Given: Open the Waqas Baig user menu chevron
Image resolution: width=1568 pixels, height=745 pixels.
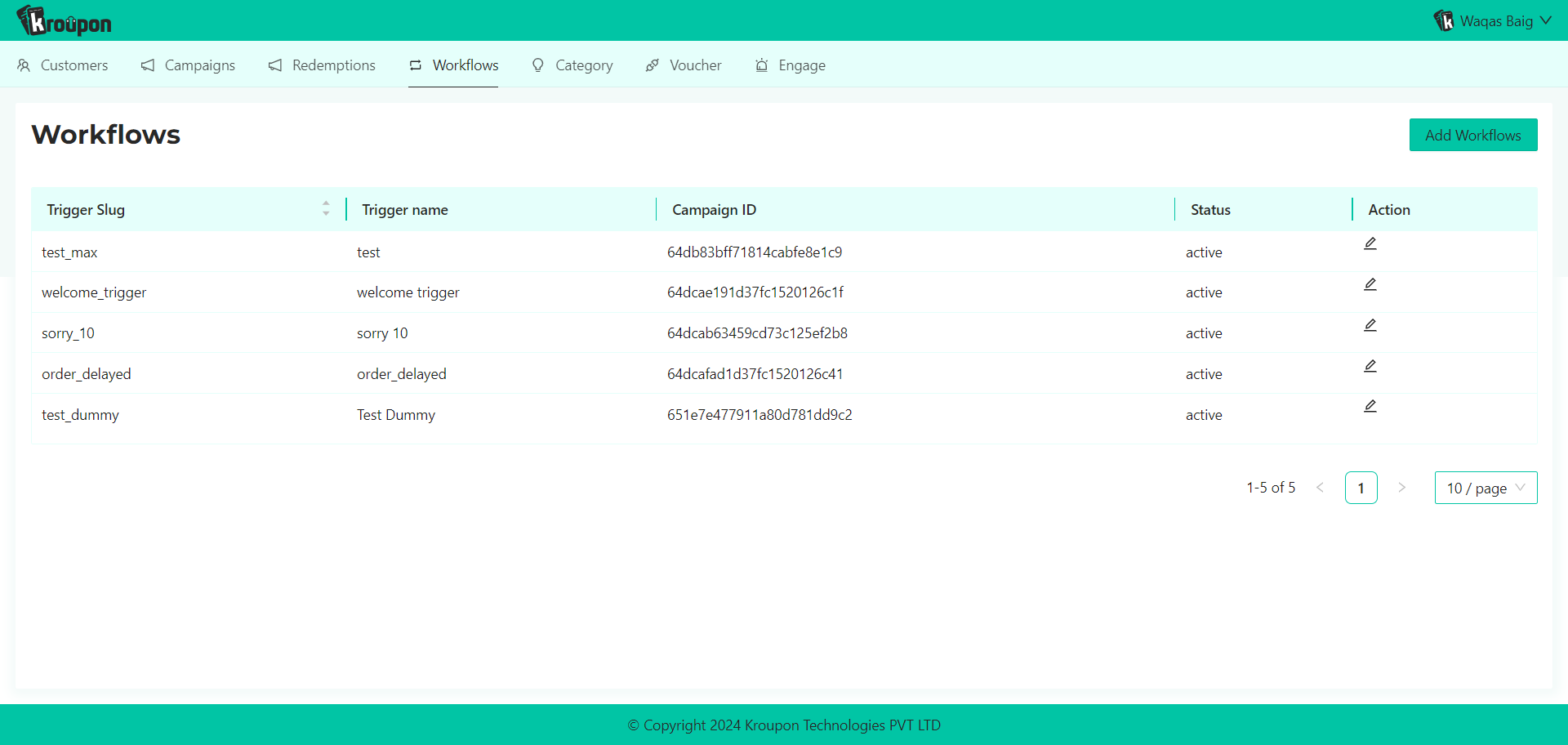Looking at the screenshot, I should click(x=1545, y=20).
